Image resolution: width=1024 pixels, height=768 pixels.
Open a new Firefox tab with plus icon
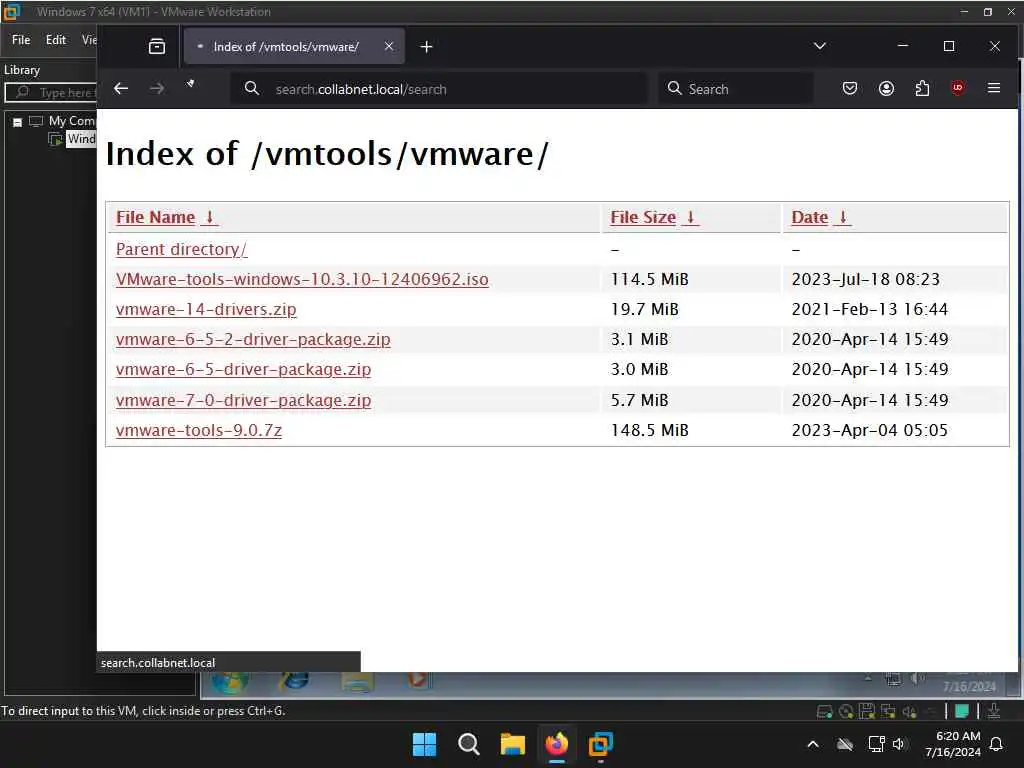(x=426, y=46)
